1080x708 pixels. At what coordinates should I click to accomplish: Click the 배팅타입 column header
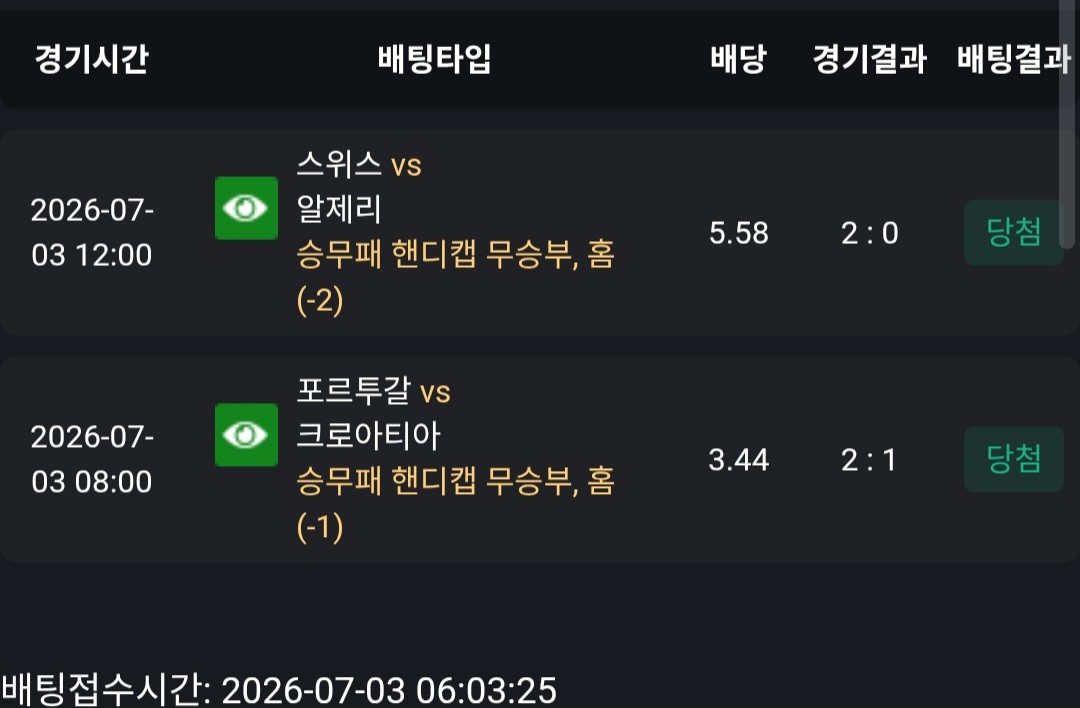coord(435,59)
